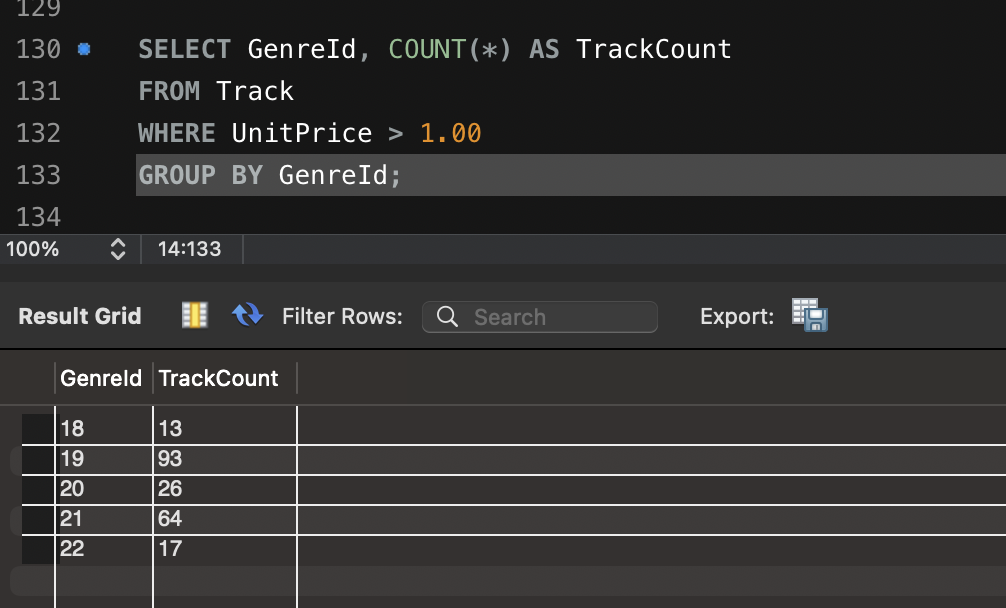Type in the Filter Rows search field
Viewport: 1006px width, 608px height.
[540, 317]
